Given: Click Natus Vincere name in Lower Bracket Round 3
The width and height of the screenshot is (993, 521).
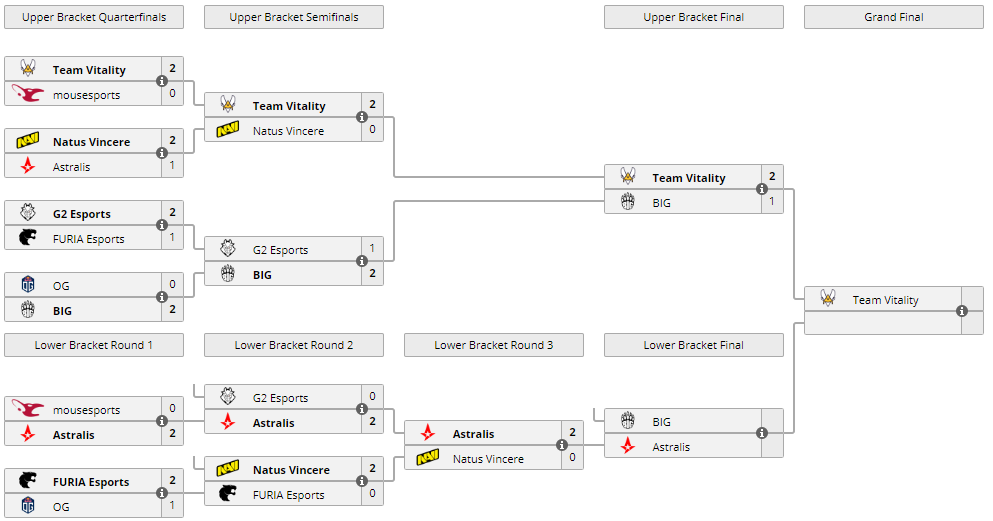Looking at the screenshot, I should [488, 459].
